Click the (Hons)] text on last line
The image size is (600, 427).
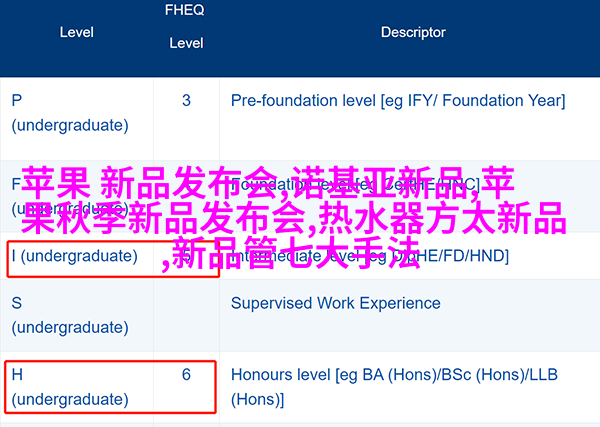click(258, 399)
